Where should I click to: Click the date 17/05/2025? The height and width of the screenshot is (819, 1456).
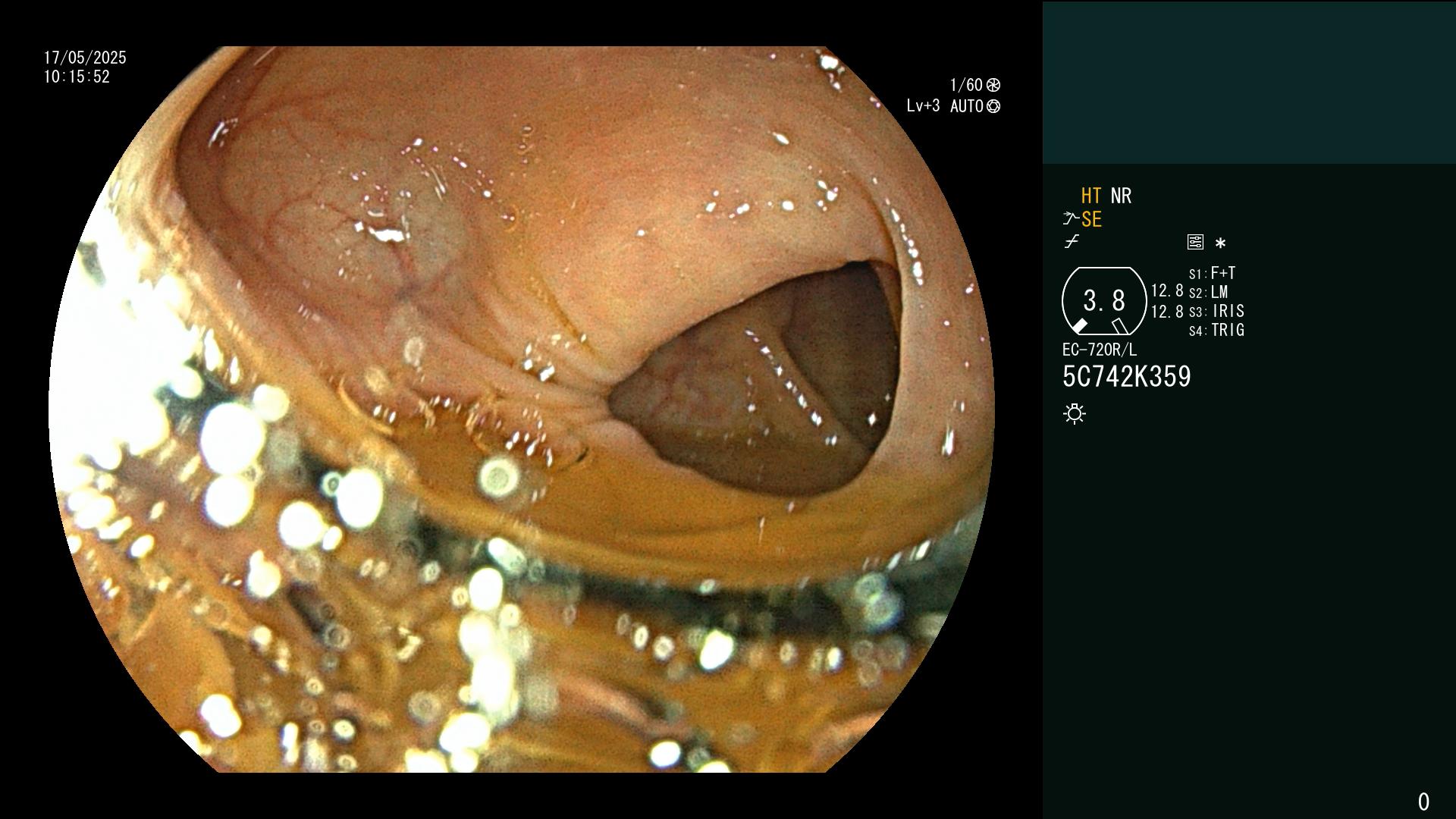85,58
